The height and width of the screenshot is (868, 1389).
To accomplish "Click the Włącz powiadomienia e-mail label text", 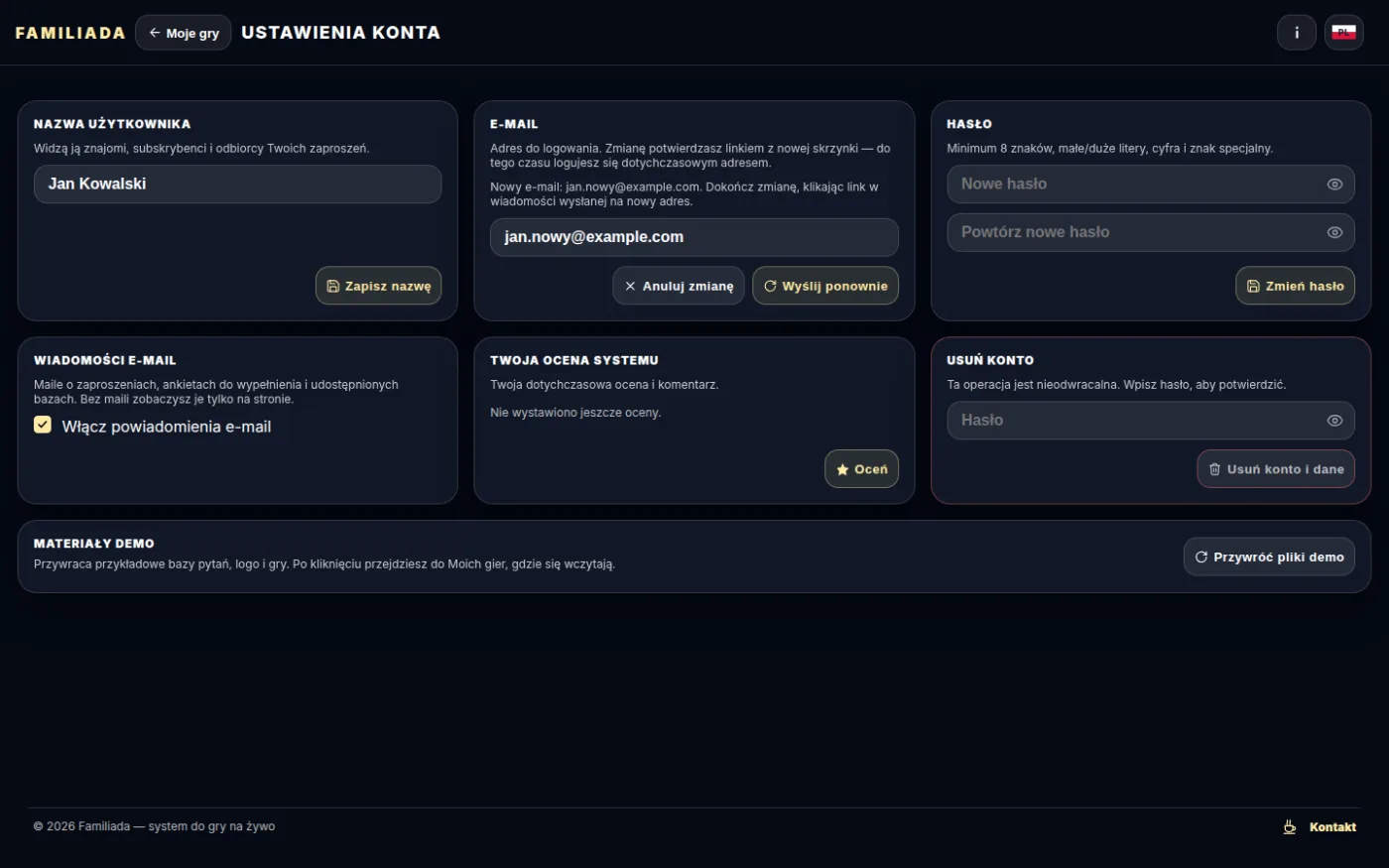I will pos(167,427).
